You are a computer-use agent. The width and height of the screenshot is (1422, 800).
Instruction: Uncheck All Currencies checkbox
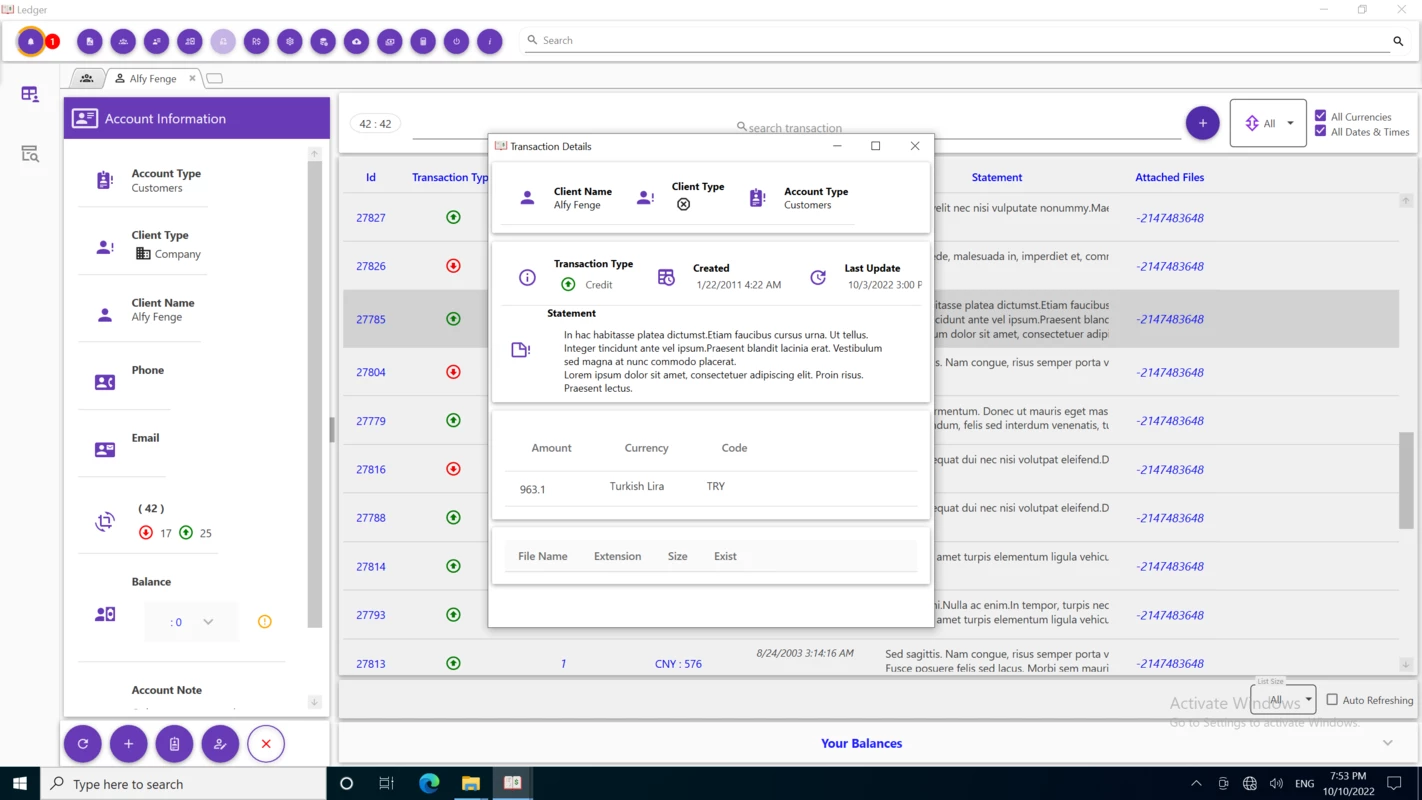point(1321,116)
